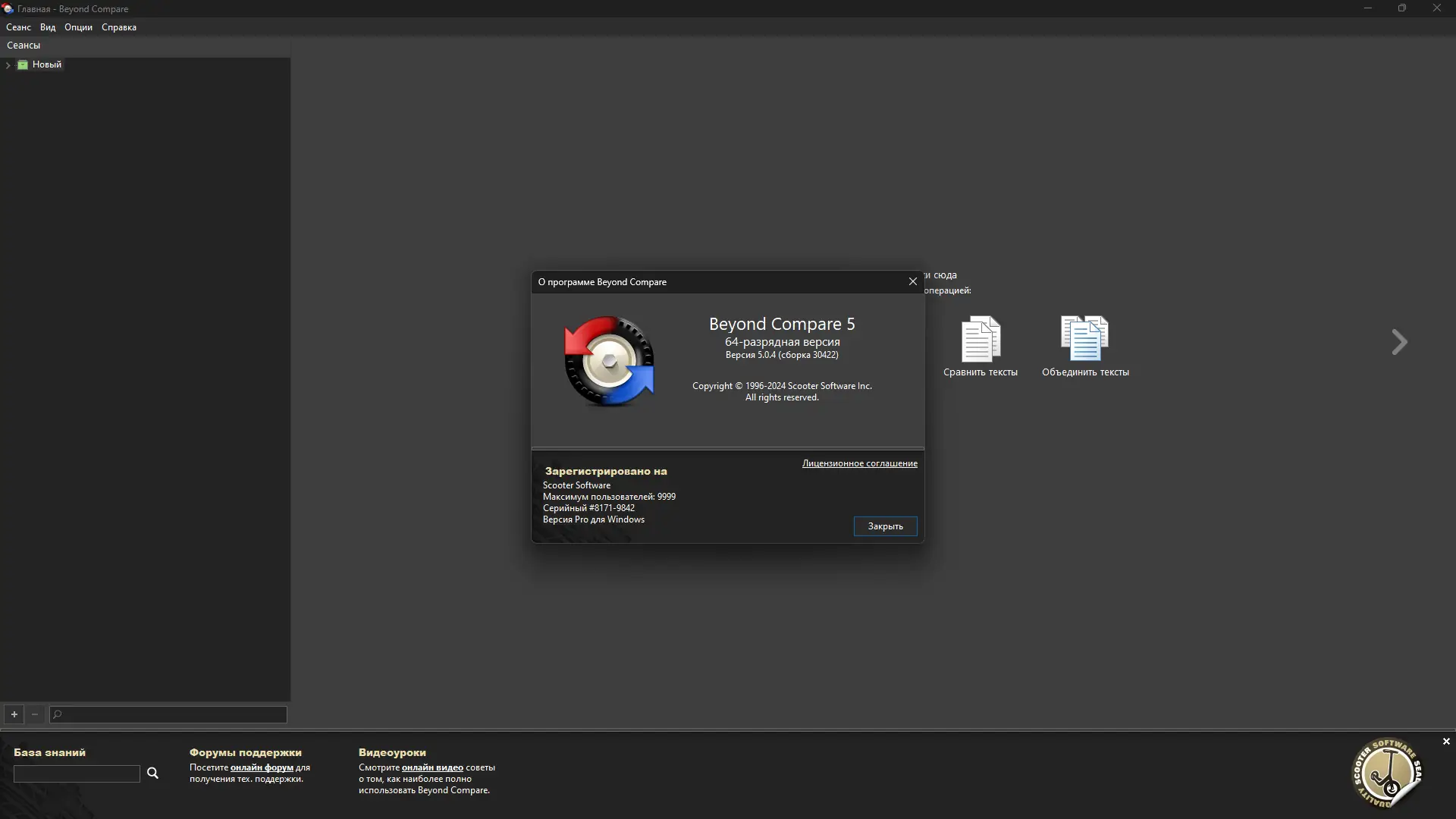Viewport: 1456px width, 819px height.
Task: Click the База знаний search input
Action: pyautogui.click(x=77, y=773)
